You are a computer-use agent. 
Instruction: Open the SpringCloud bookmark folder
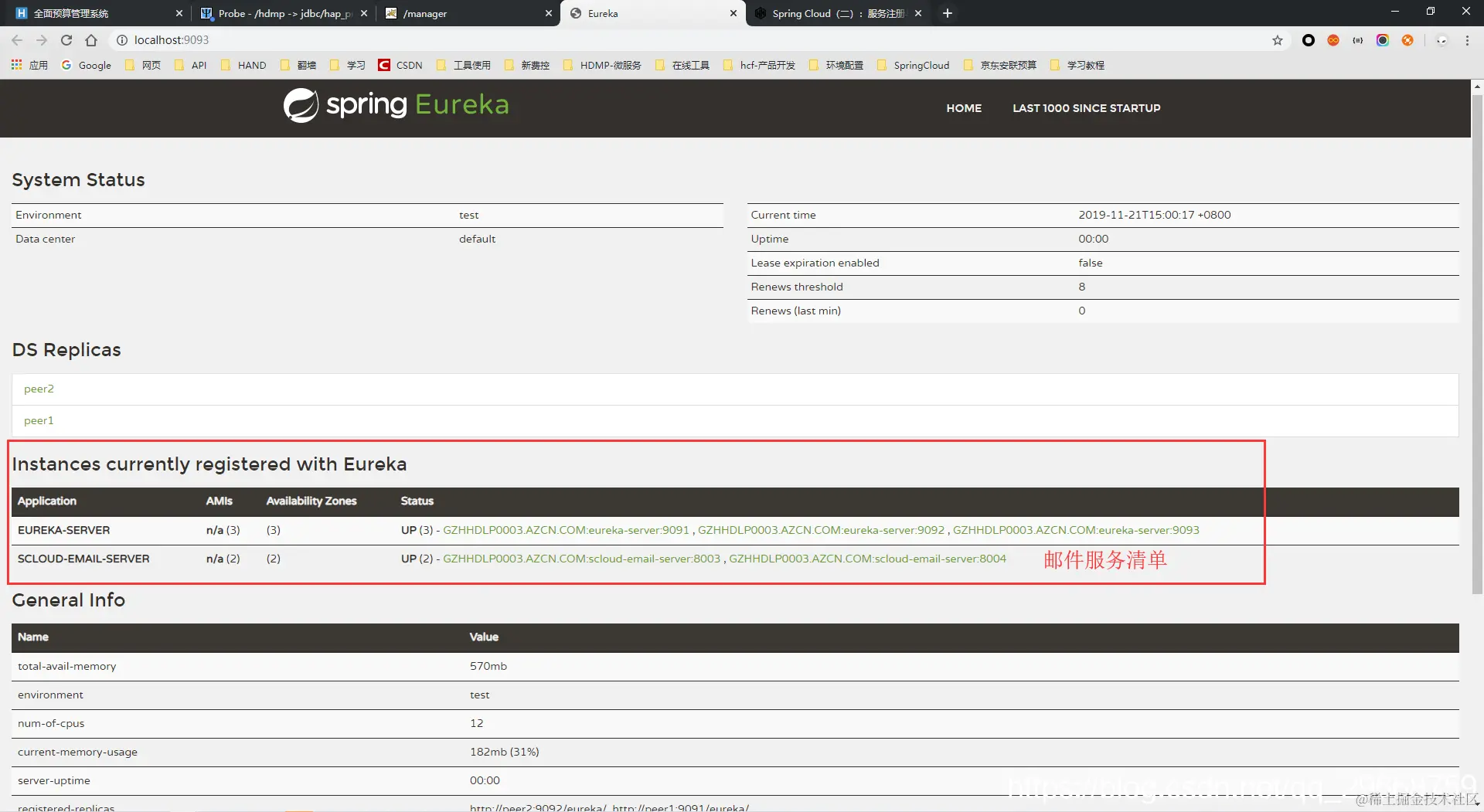coord(914,65)
